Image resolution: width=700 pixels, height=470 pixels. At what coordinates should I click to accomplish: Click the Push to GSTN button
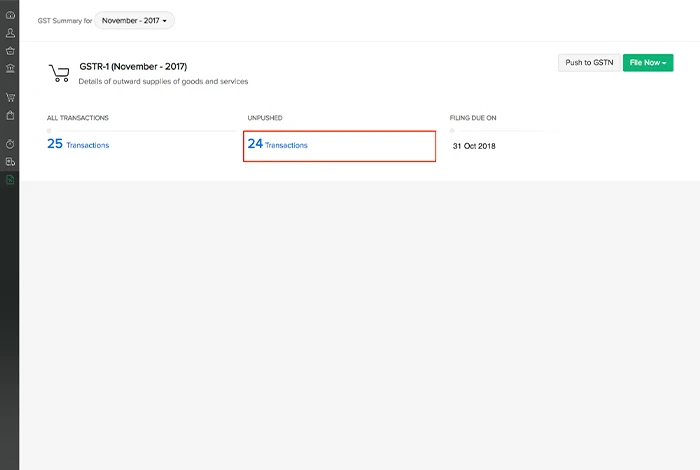pyautogui.click(x=589, y=62)
